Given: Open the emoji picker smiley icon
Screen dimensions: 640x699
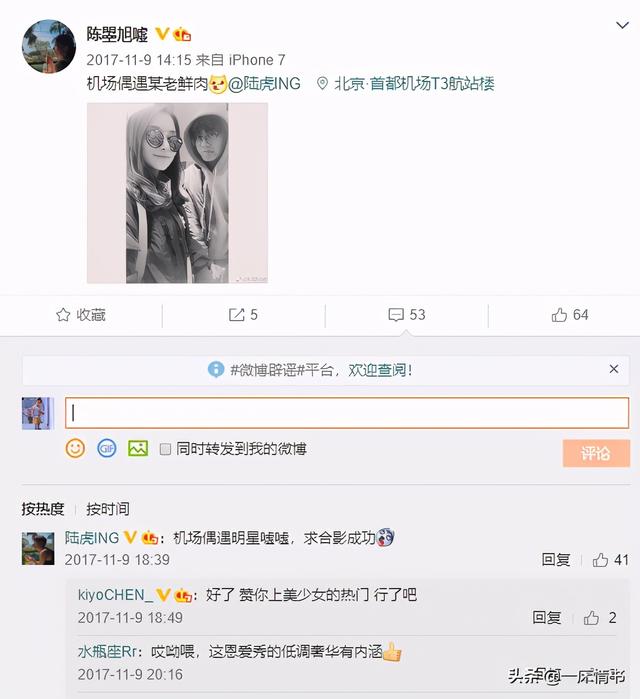Looking at the screenshot, I should pyautogui.click(x=75, y=448).
